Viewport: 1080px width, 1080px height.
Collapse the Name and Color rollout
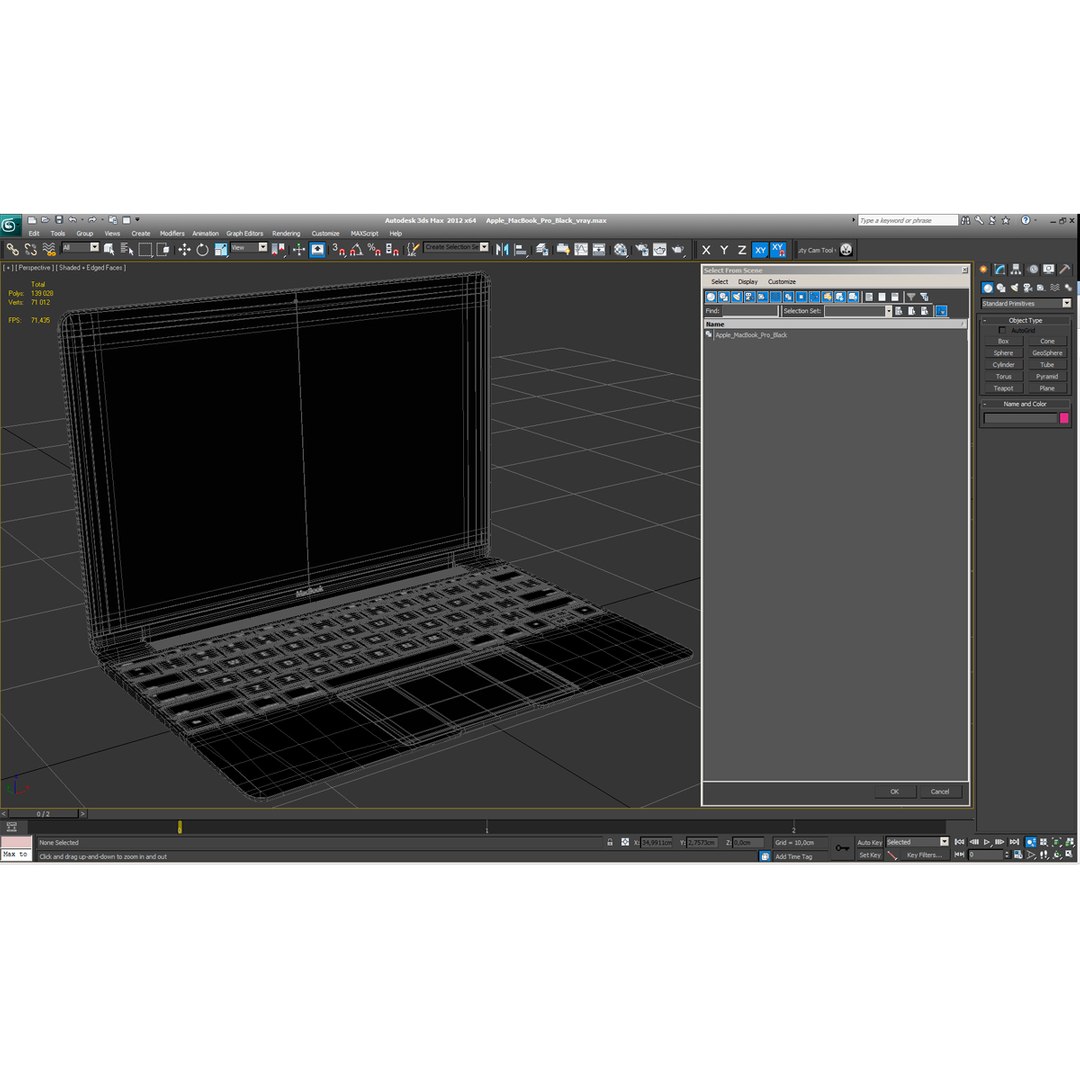click(1025, 404)
